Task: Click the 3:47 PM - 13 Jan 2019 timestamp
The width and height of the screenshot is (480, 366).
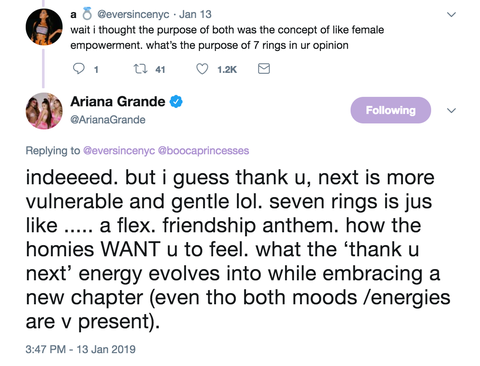Action: [81, 349]
